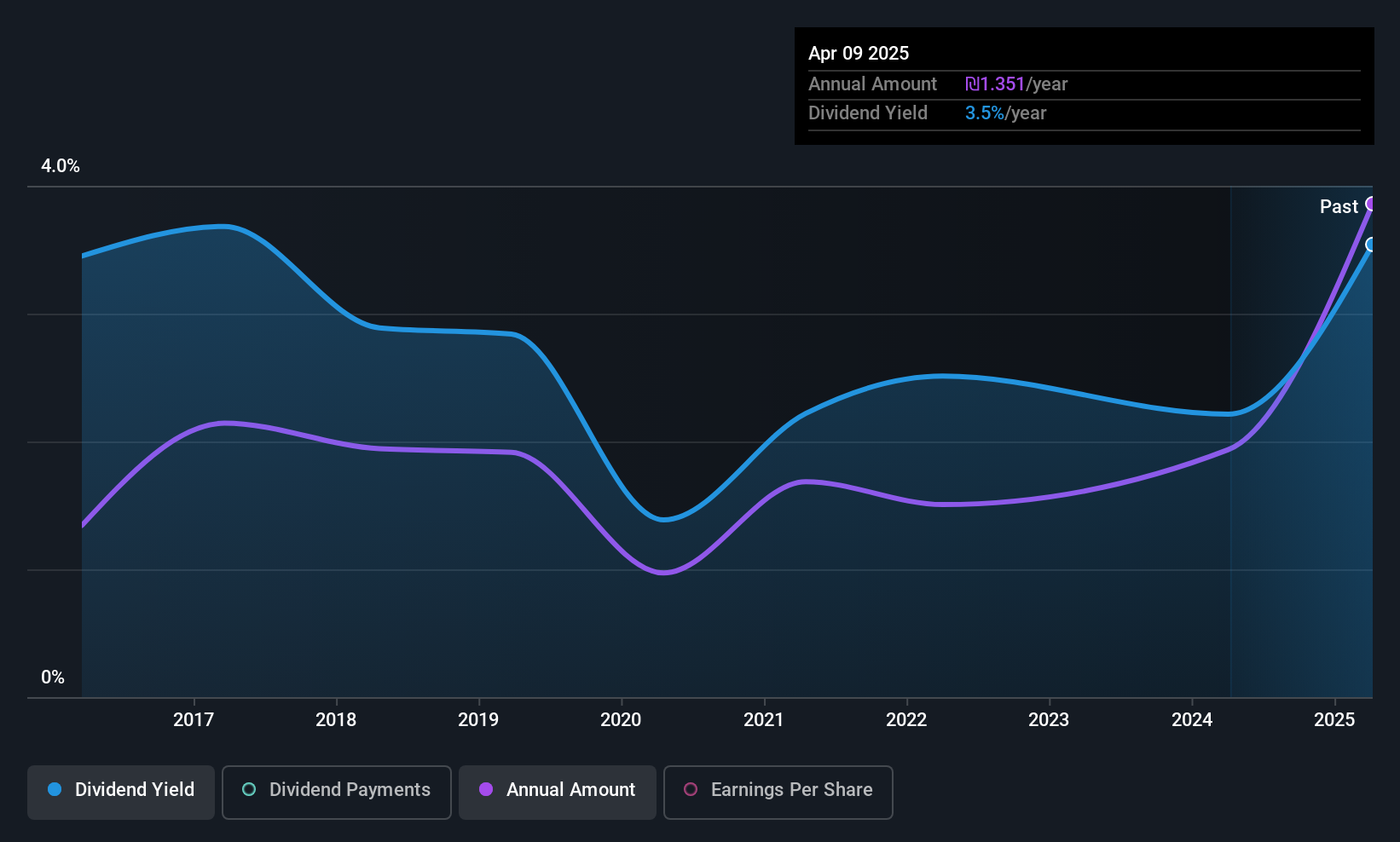Click the ₪1.351/year annual amount value
This screenshot has height=842, width=1400.
(1016, 84)
